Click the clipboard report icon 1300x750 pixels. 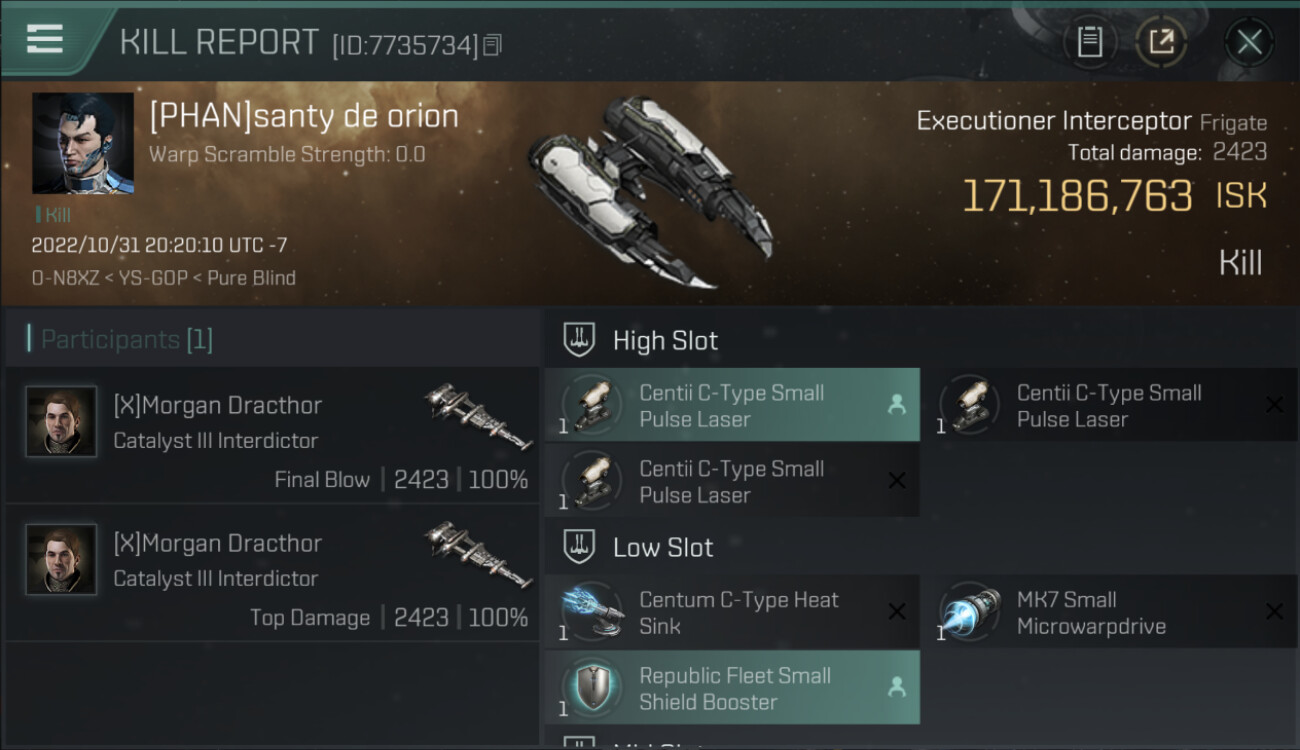1089,42
